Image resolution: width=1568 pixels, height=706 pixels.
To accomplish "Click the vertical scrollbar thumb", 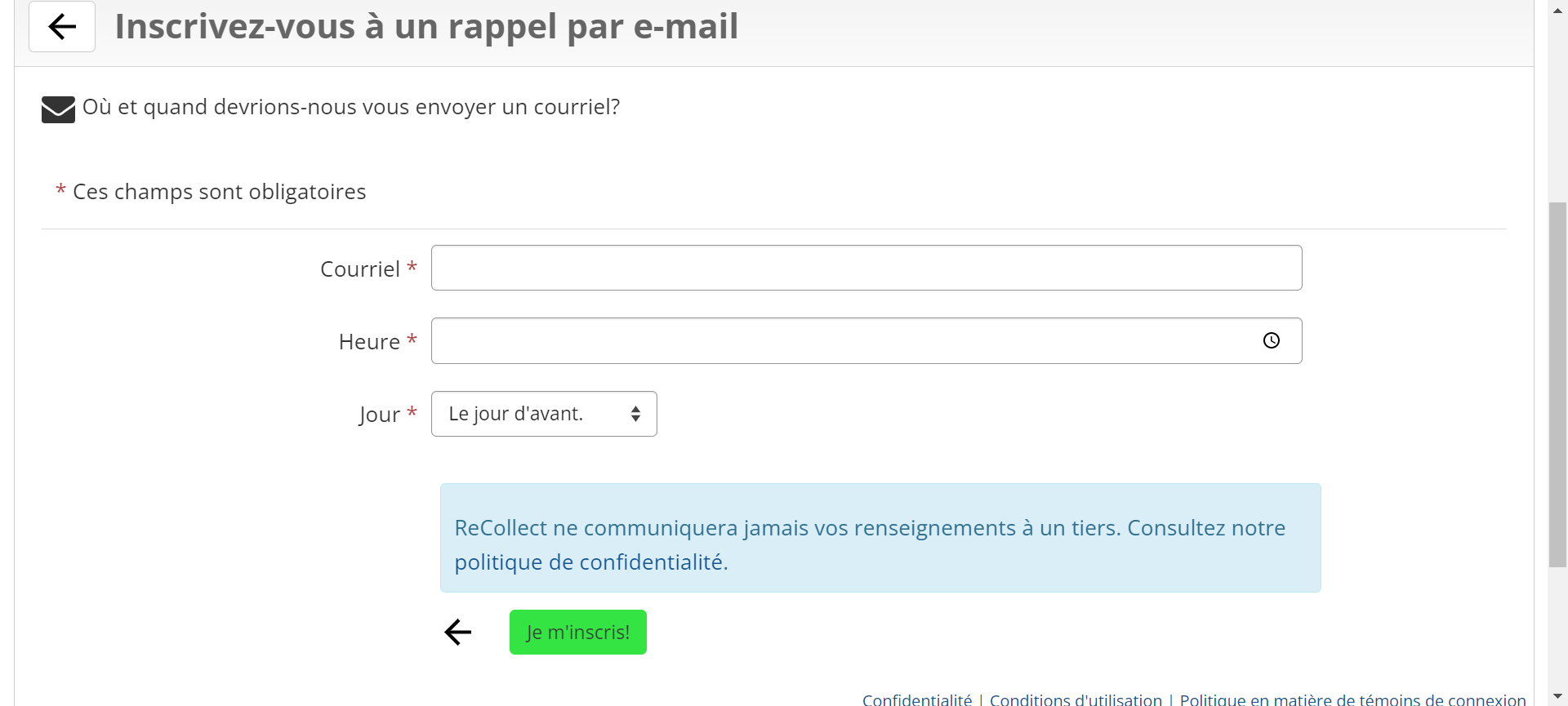I will (x=1557, y=384).
